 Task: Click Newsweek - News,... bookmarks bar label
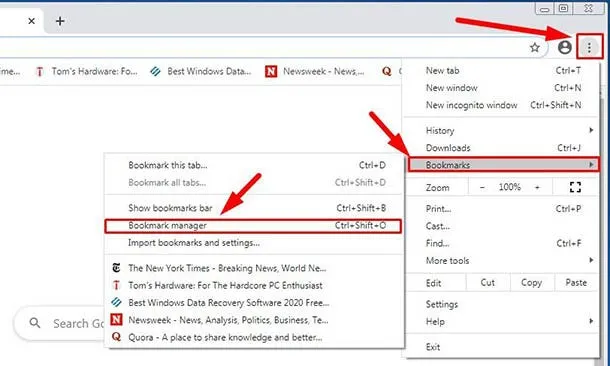(x=324, y=72)
